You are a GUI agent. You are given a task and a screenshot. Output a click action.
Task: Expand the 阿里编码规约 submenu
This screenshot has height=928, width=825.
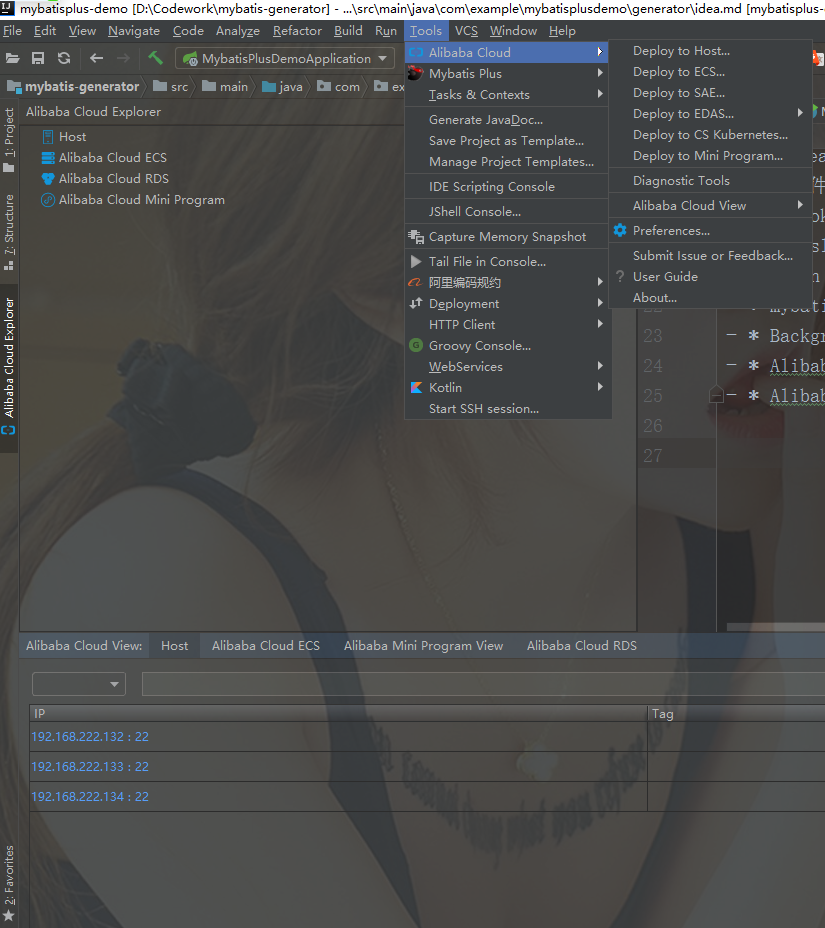[507, 282]
